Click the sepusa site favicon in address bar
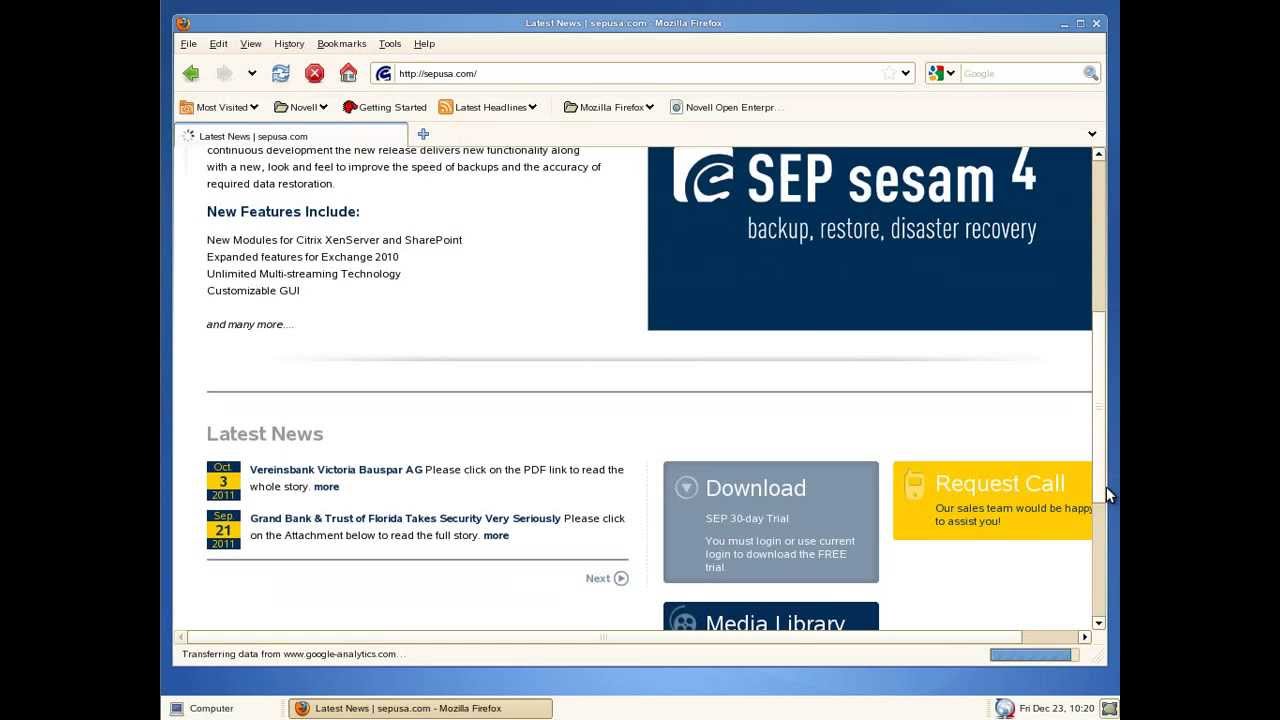1280x720 pixels. click(383, 73)
